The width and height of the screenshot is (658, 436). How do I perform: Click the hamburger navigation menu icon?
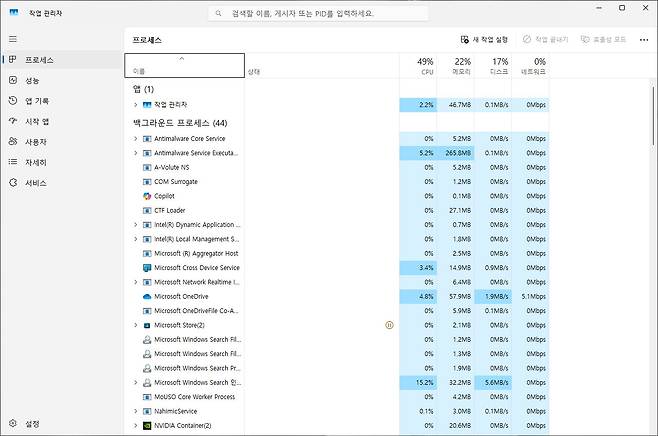coord(13,38)
